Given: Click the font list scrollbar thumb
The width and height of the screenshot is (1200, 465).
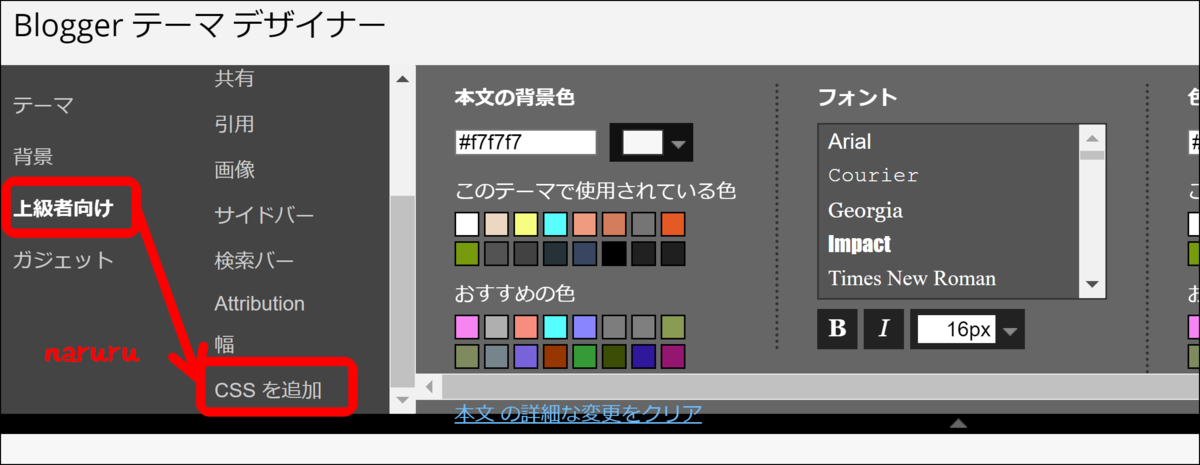Looking at the screenshot, I should (1092, 155).
